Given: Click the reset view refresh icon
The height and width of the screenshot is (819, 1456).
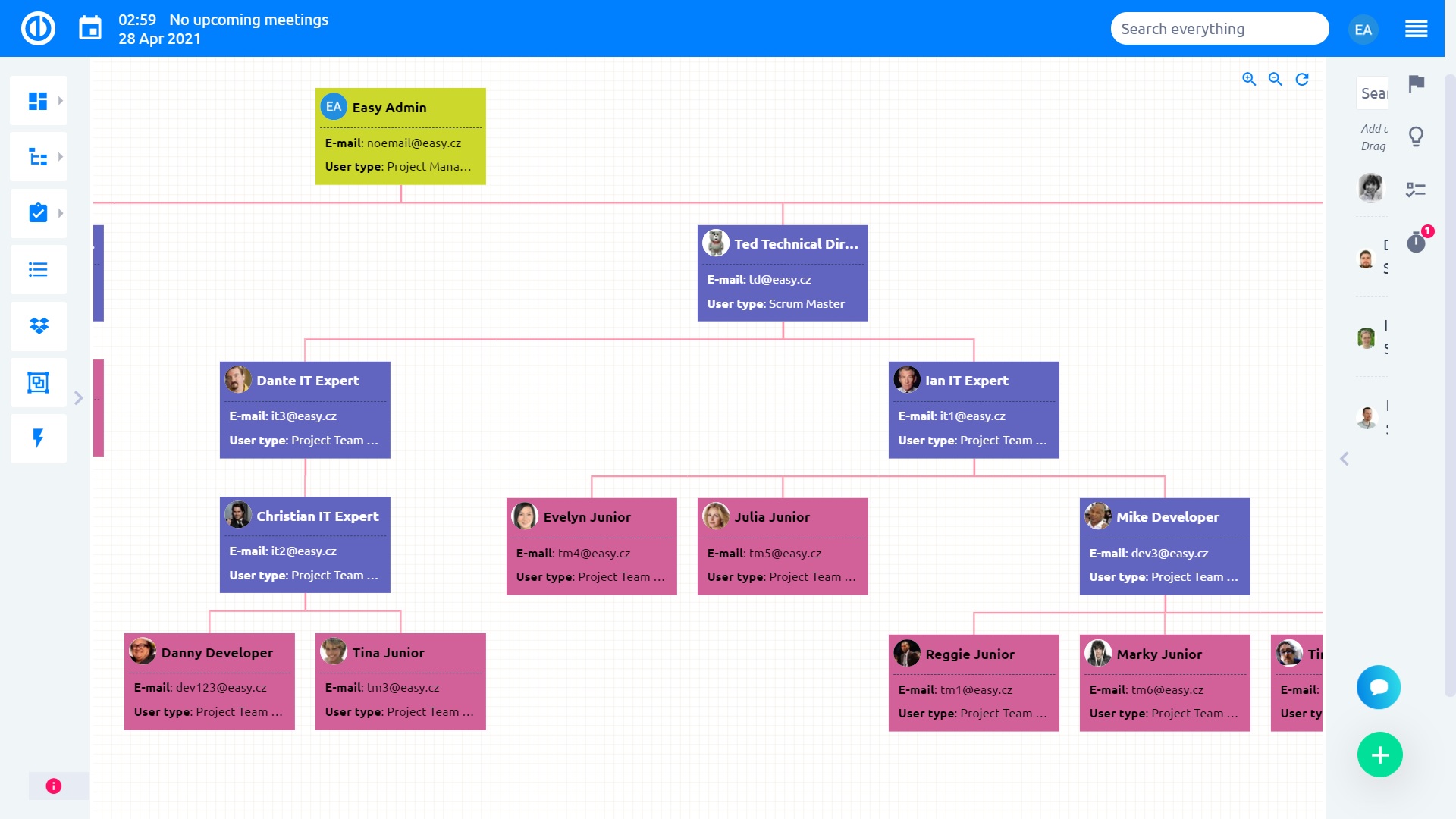Looking at the screenshot, I should [x=1302, y=79].
